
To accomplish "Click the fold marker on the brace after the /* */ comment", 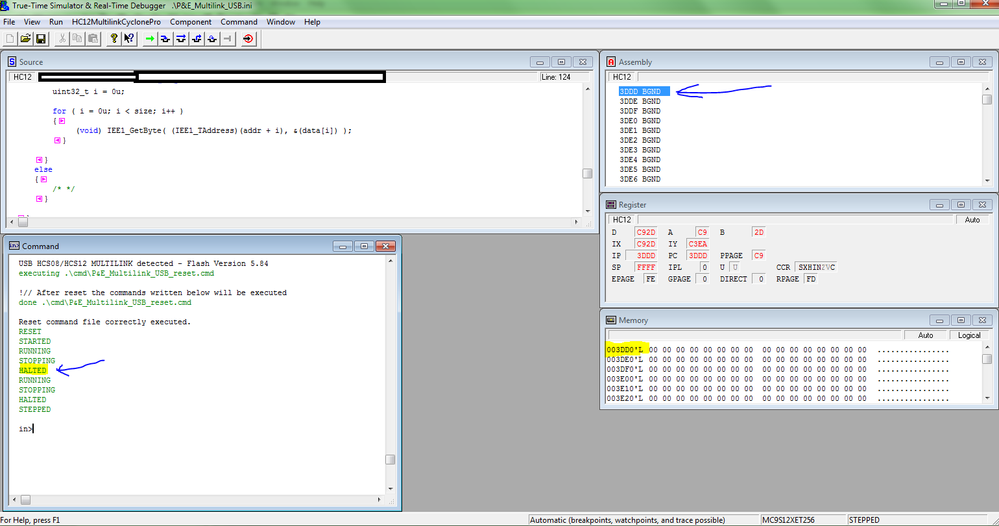I will 39,199.
